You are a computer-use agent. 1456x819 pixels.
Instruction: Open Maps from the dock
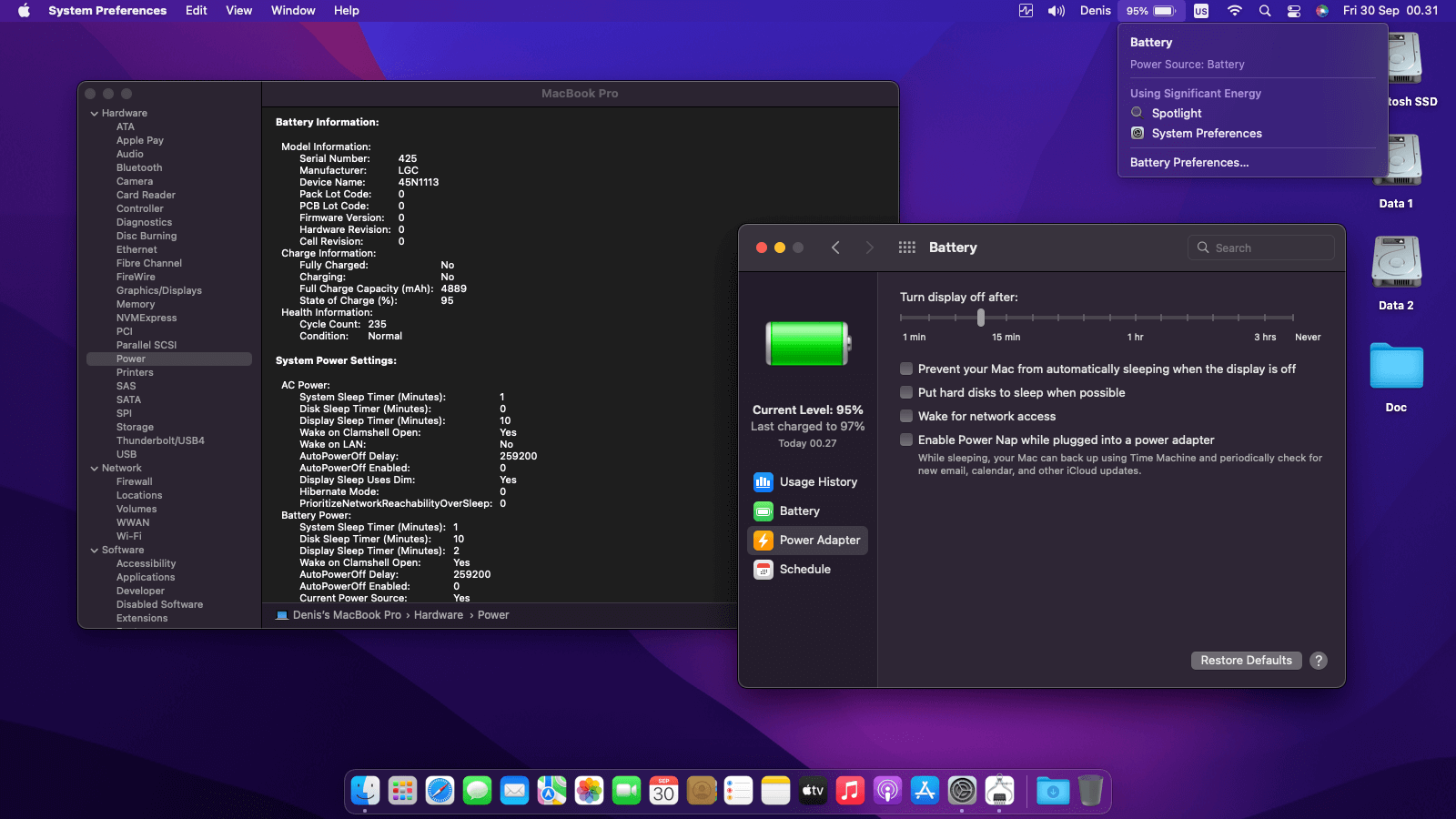(551, 791)
